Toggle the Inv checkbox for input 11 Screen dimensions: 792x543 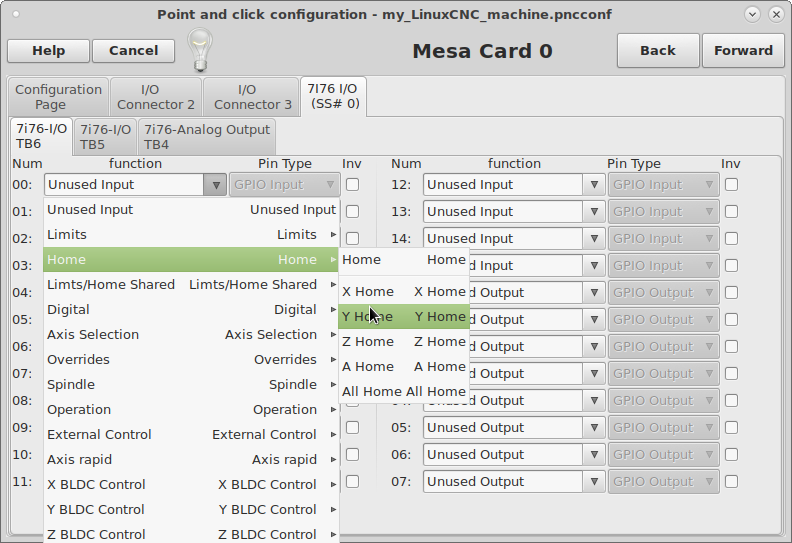pyautogui.click(x=353, y=482)
